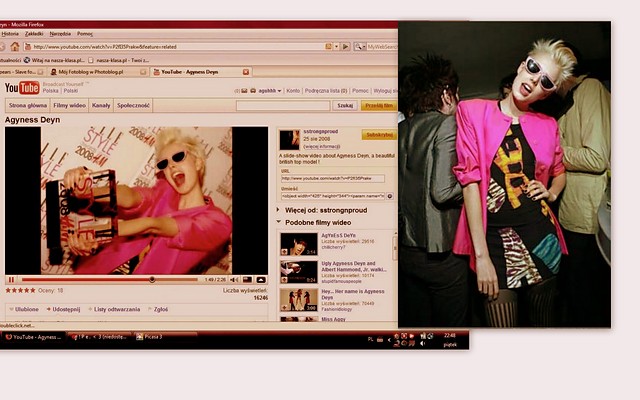Image resolution: width=640 pixels, height=400 pixels.
Task: Open 'Hey... Her name is Agyness Deyn' thumbnail
Action: tap(299, 300)
